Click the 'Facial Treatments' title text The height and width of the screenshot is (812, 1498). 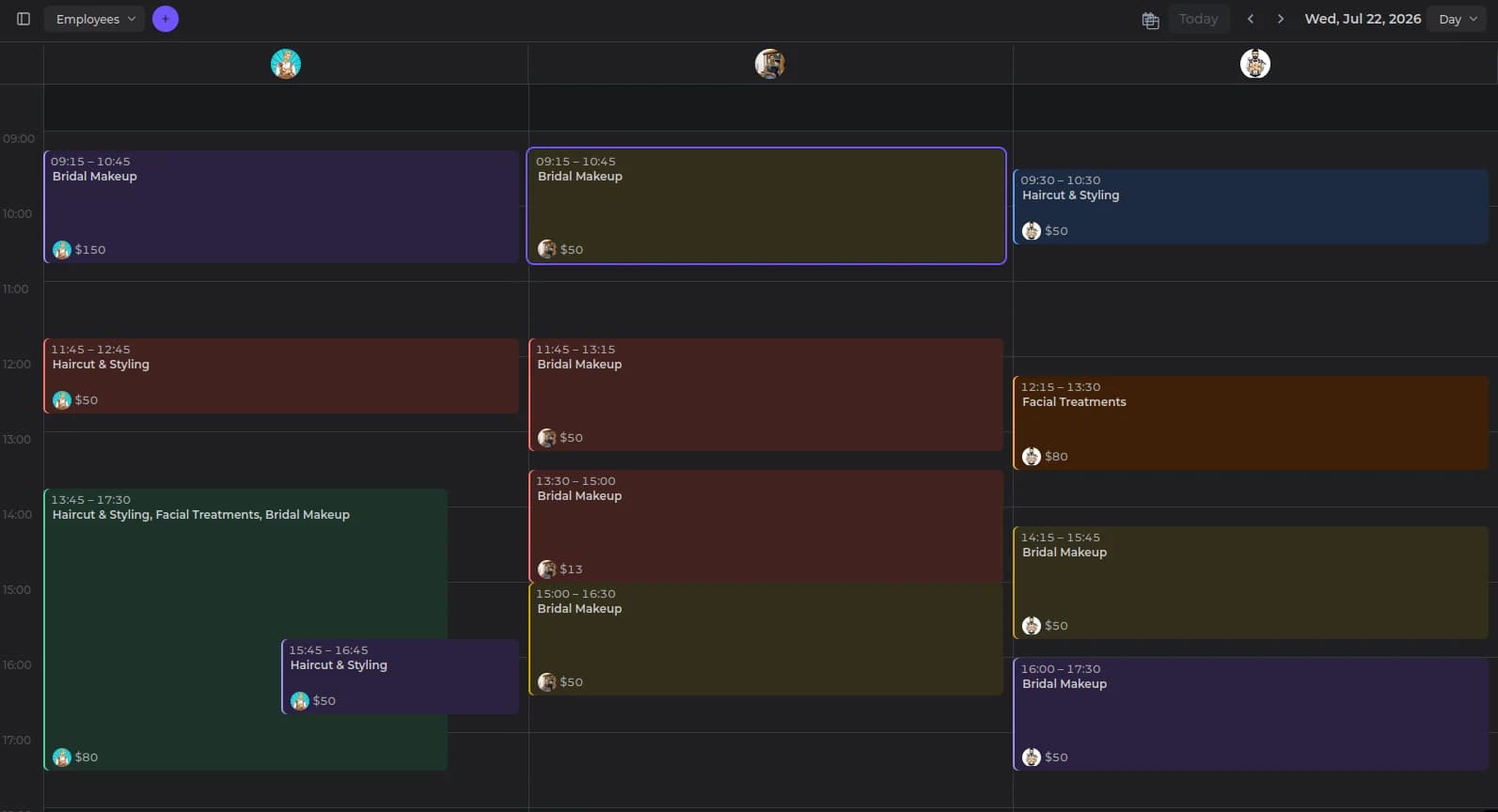[x=1074, y=401]
